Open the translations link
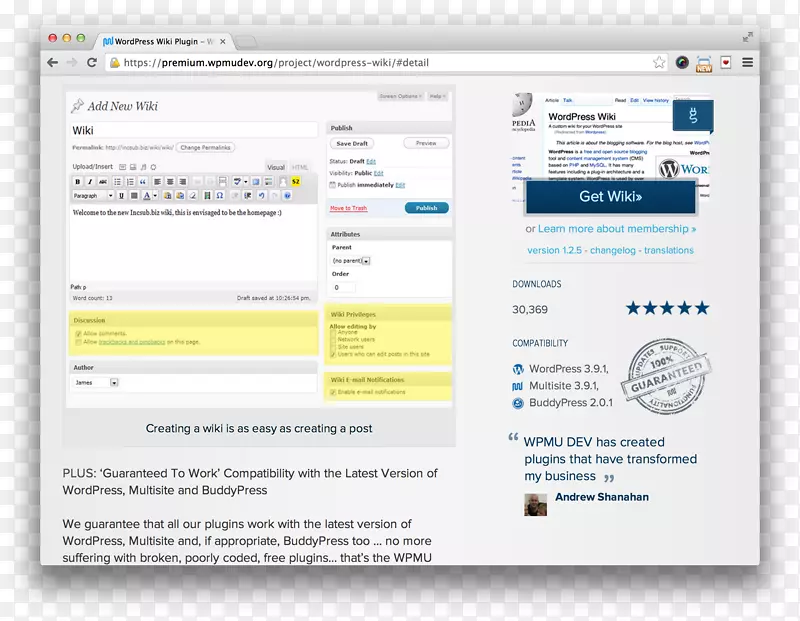Image resolution: width=800 pixels, height=621 pixels. point(669,250)
